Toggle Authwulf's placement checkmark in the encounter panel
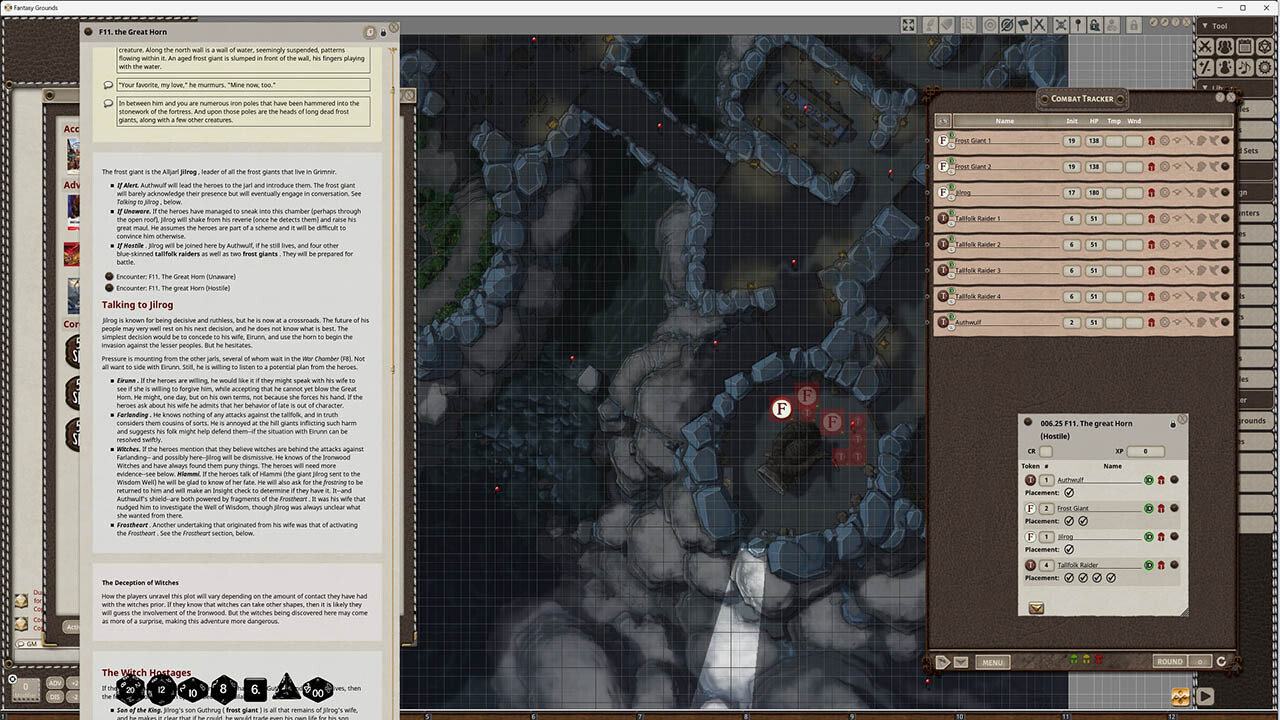 click(x=1069, y=493)
